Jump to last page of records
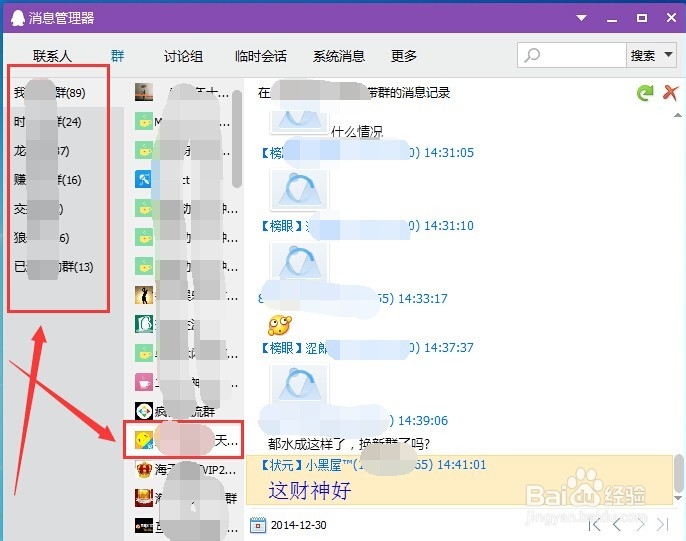The image size is (686, 541). 663,524
